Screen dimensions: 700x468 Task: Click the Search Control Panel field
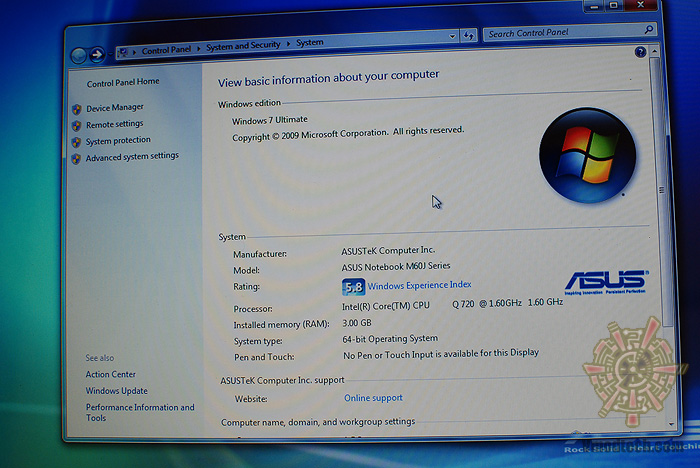(570, 32)
